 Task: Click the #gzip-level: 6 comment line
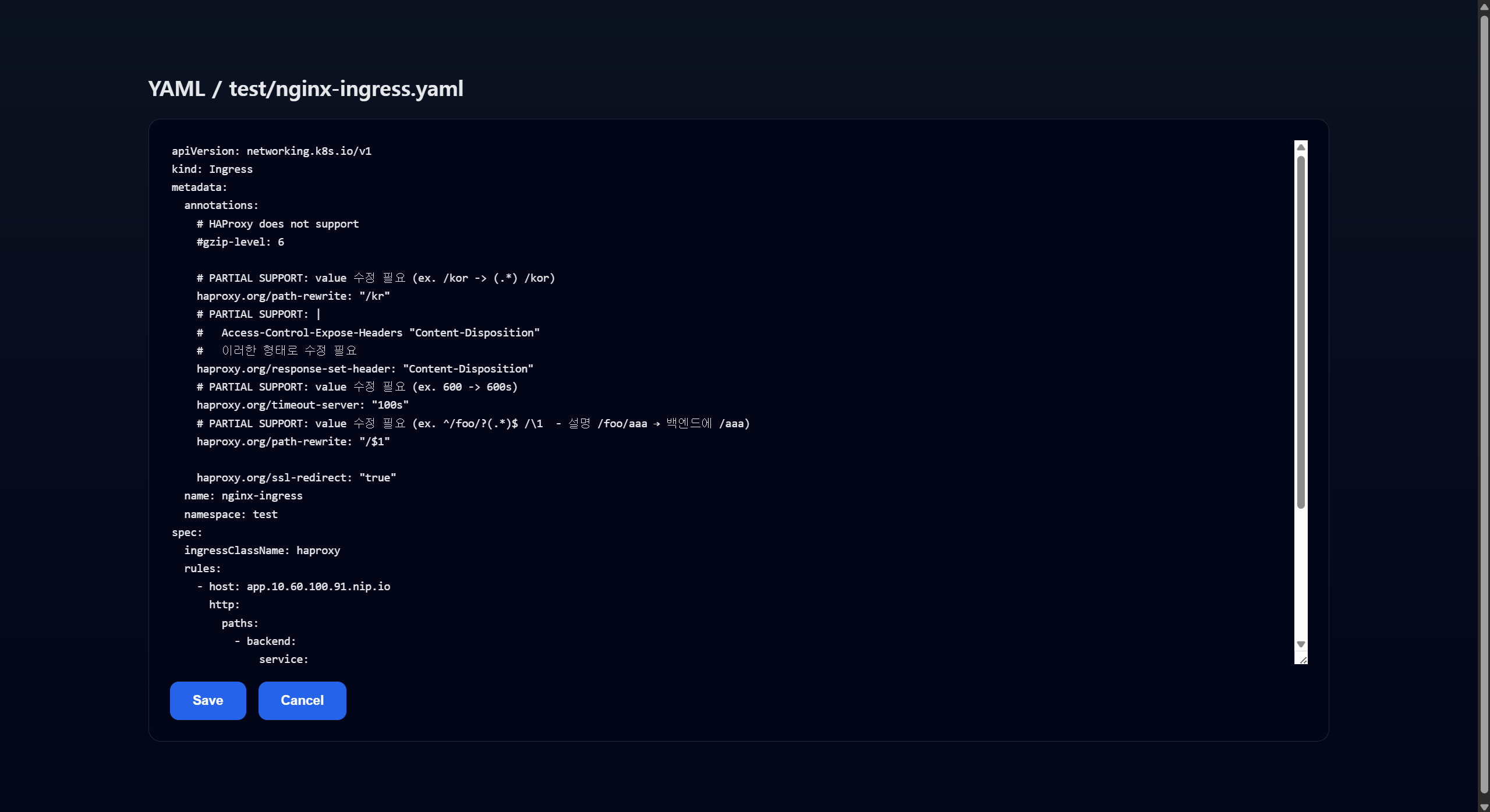point(240,242)
